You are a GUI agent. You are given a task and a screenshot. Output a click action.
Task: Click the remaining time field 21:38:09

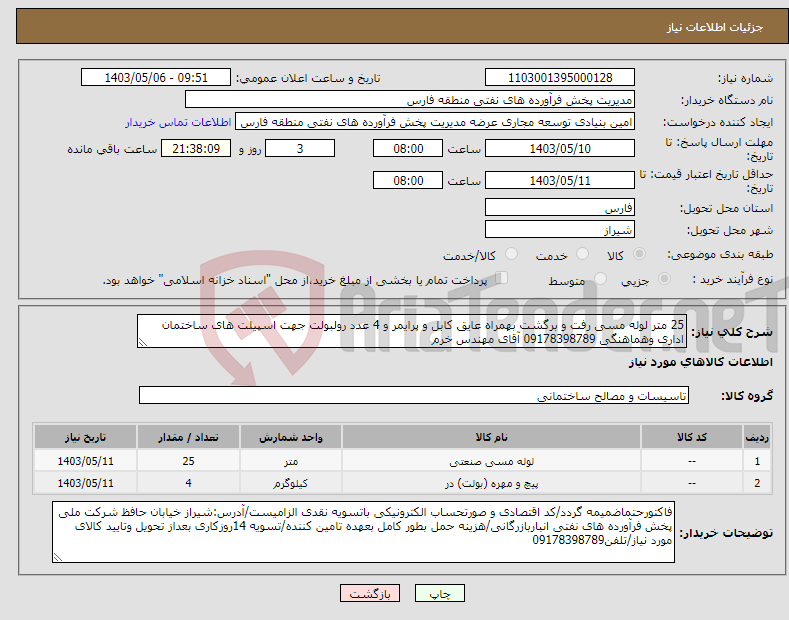196,148
